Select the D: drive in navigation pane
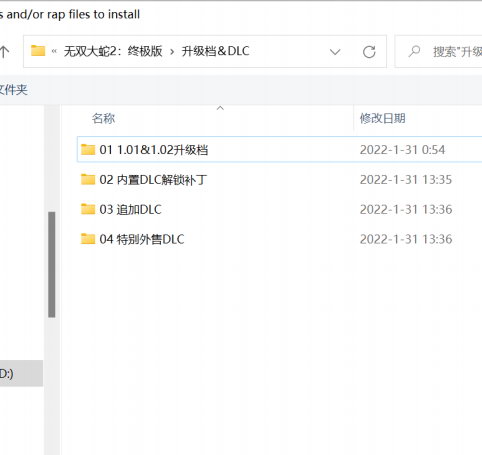The width and height of the screenshot is (482, 455). click(21, 373)
